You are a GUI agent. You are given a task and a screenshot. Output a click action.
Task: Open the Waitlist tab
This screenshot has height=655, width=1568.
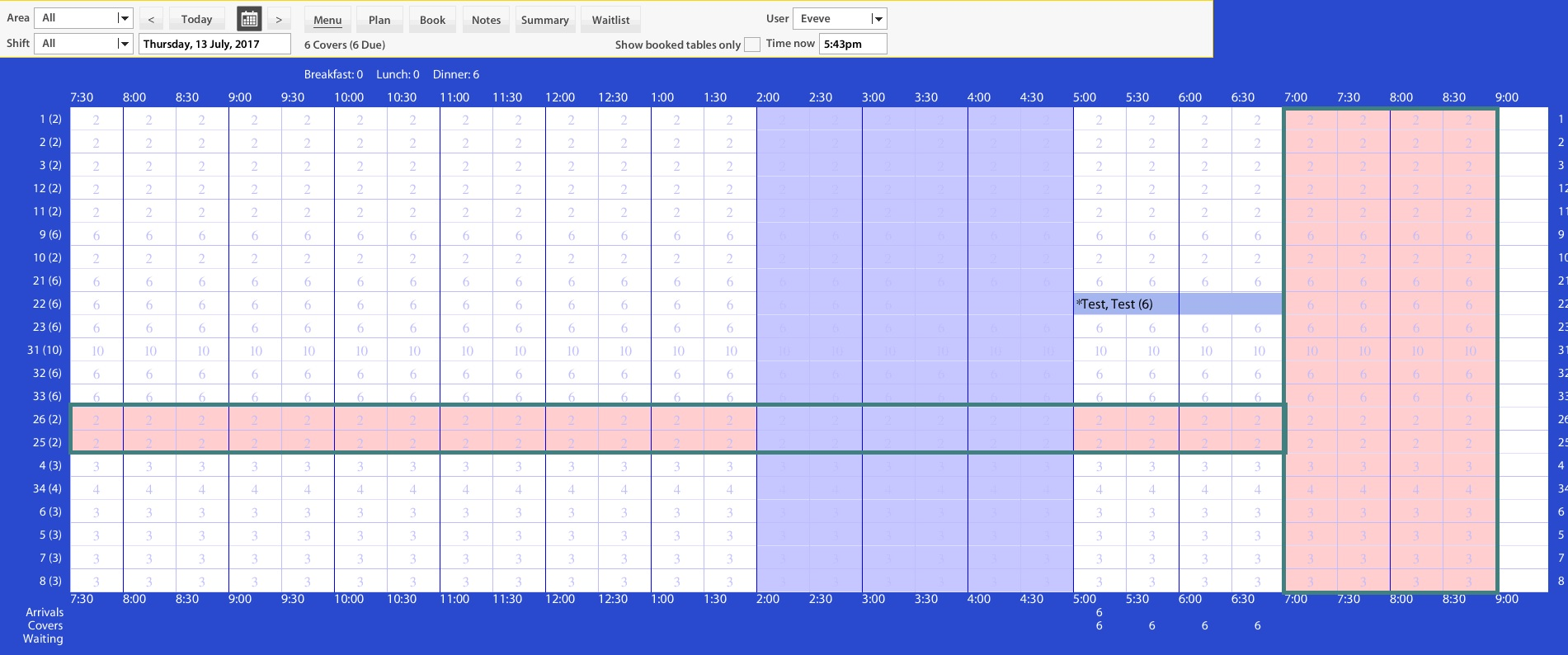pos(610,20)
